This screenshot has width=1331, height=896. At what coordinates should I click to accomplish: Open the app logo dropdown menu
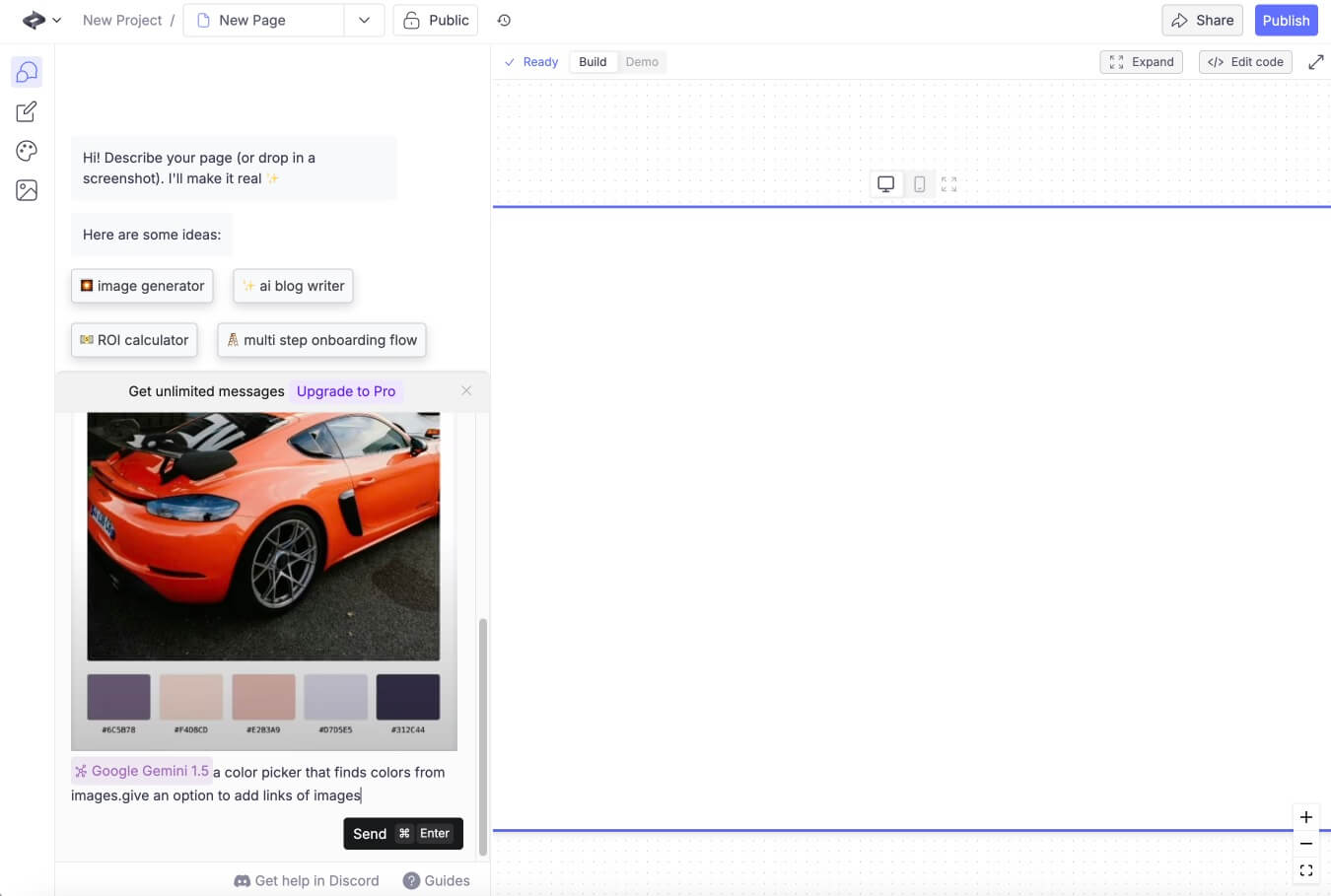(x=41, y=21)
